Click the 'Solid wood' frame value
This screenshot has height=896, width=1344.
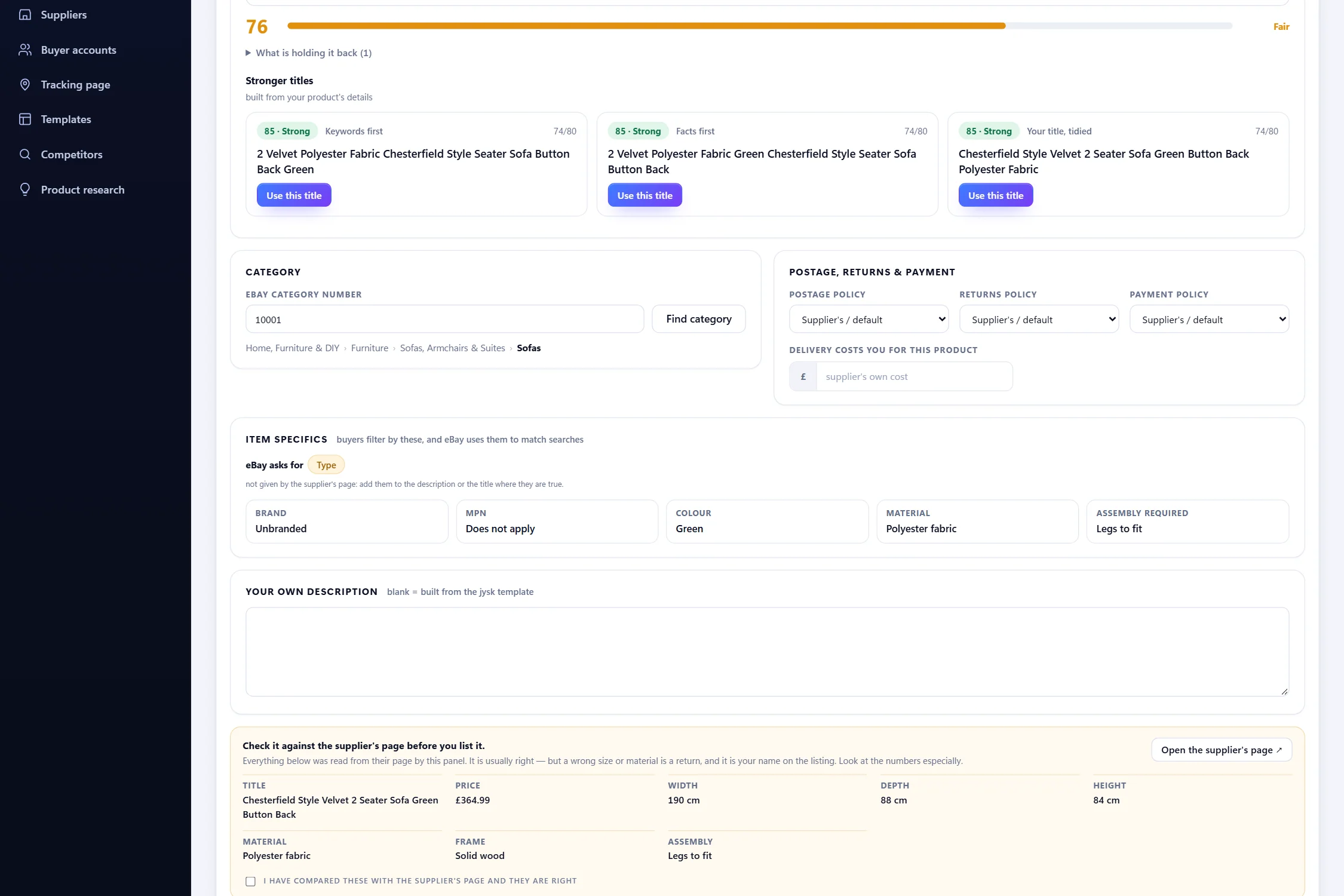click(x=480, y=855)
